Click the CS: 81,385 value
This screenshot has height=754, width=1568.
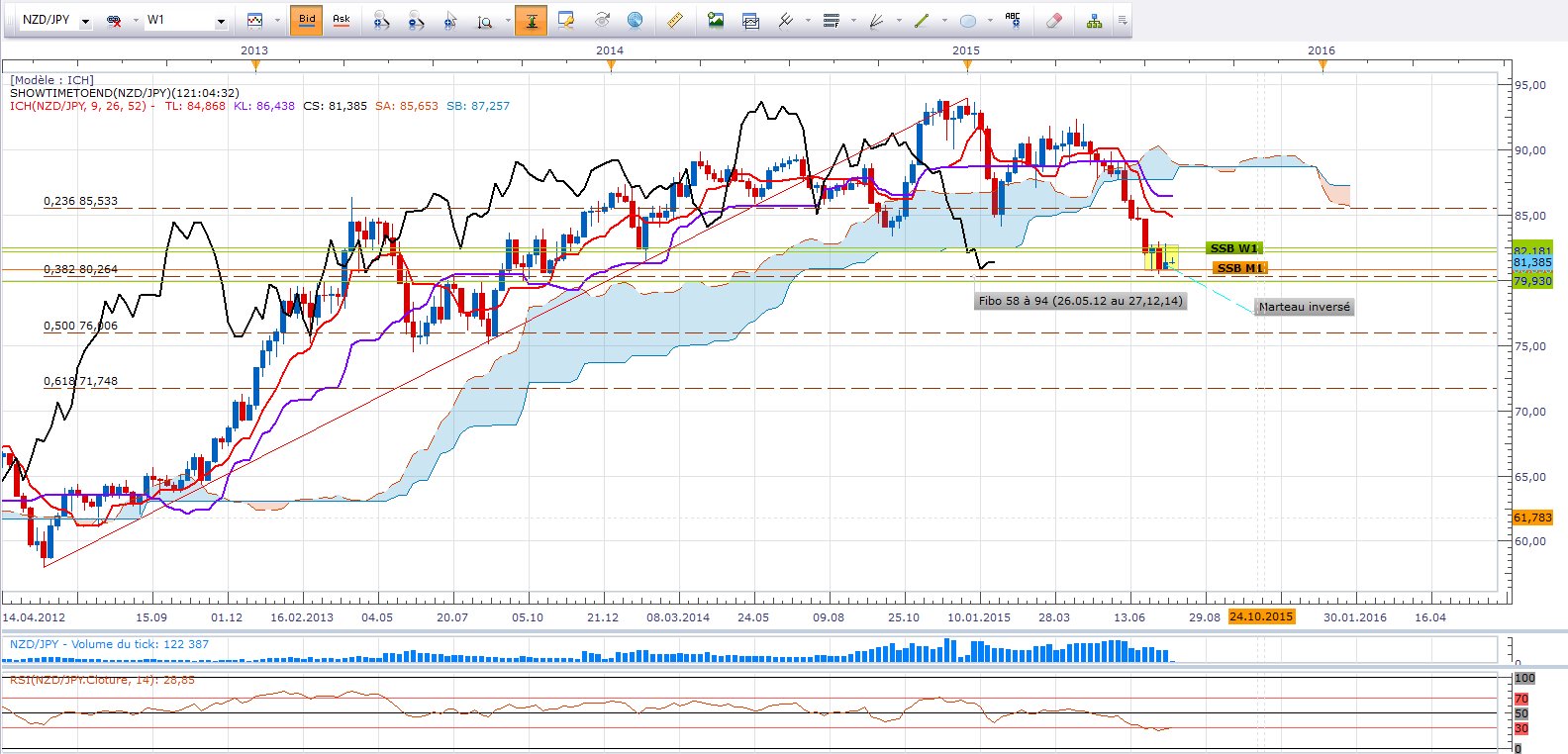[x=335, y=106]
